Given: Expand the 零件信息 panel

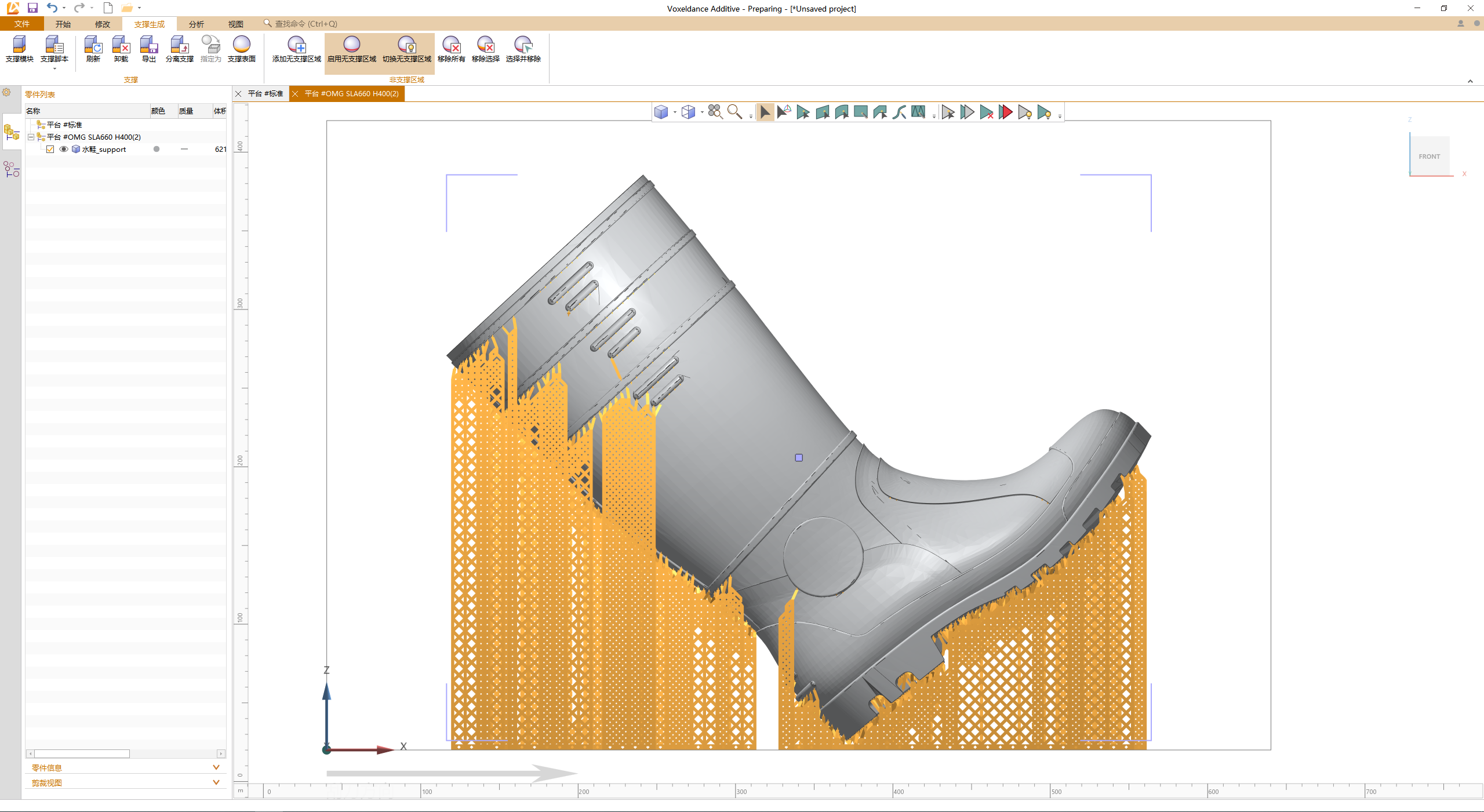Looking at the screenshot, I should [x=216, y=767].
